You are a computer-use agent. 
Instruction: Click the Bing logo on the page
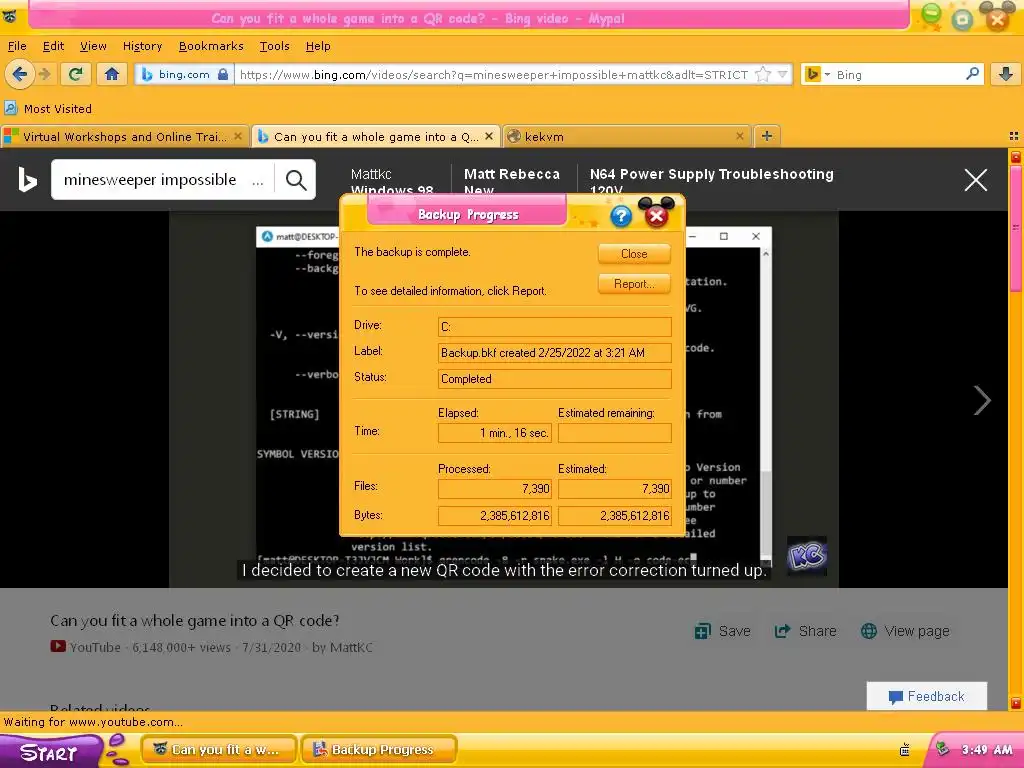pyautogui.click(x=27, y=180)
